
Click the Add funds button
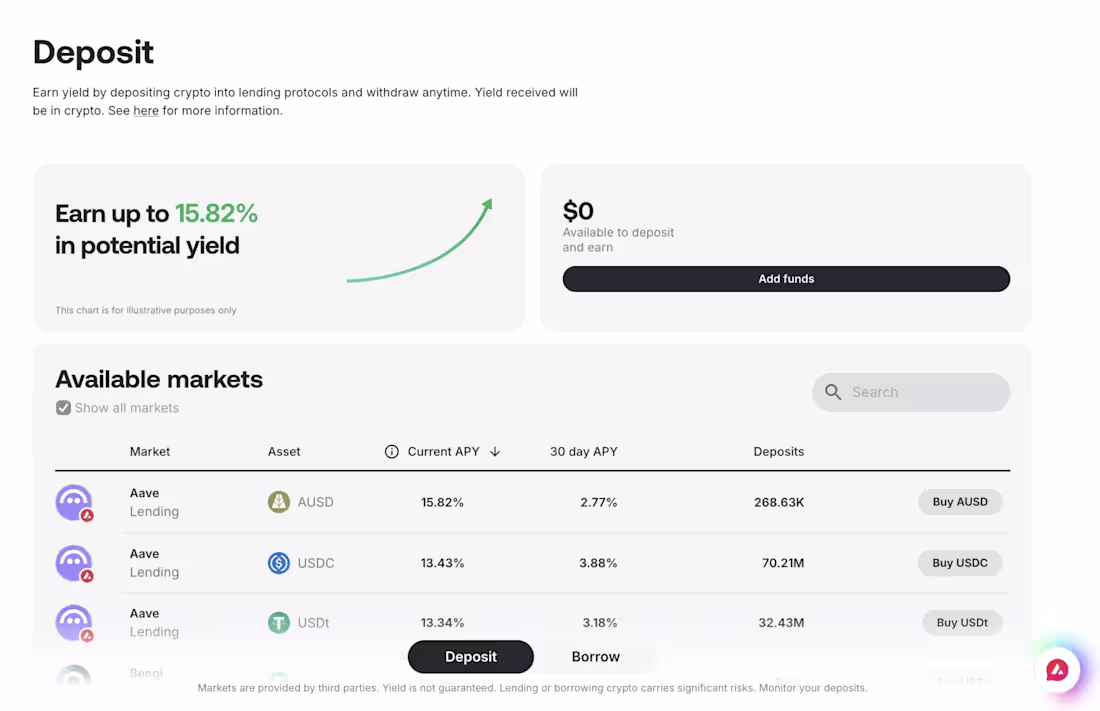[786, 279]
